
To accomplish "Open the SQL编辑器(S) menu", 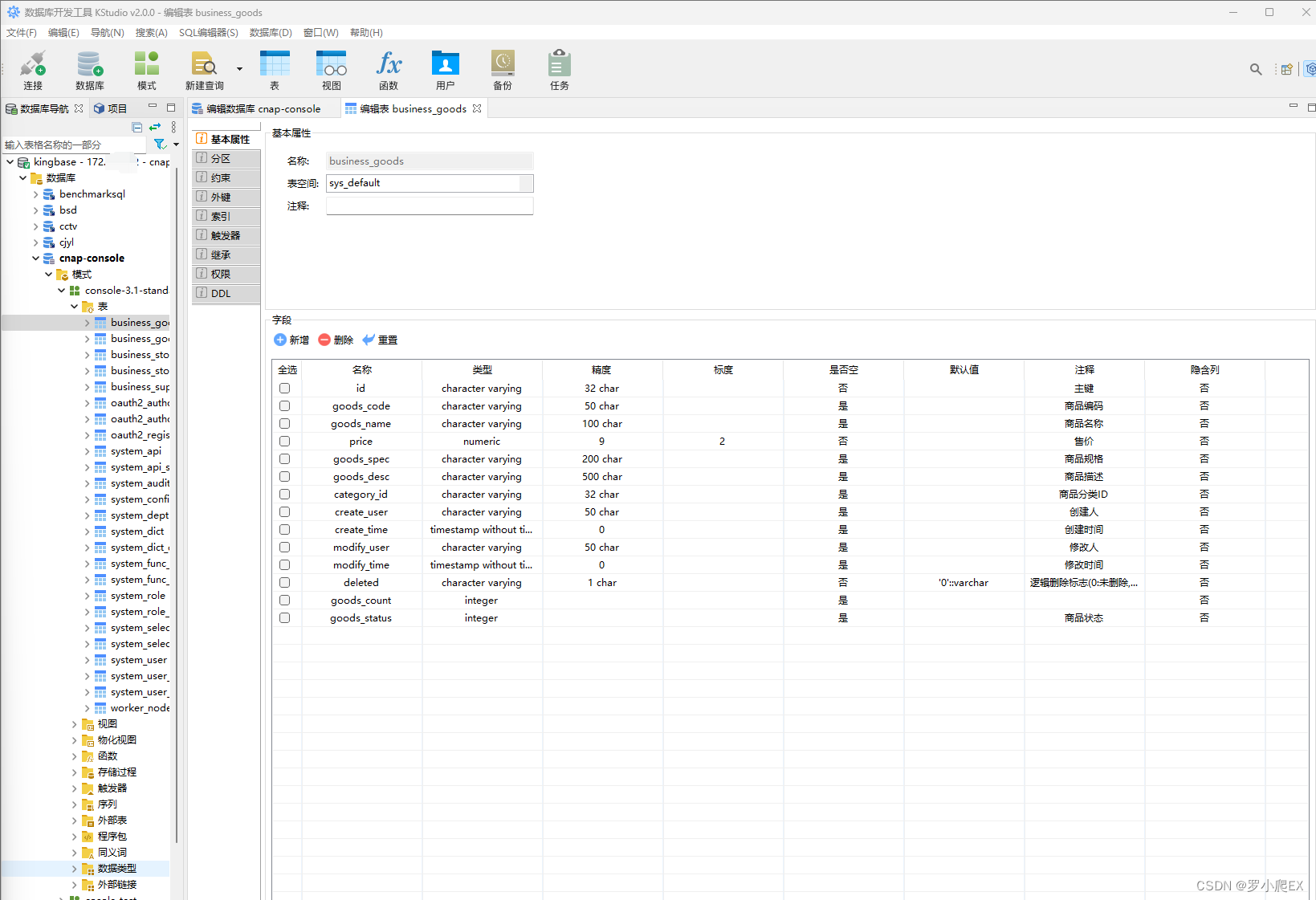I will coord(208,32).
